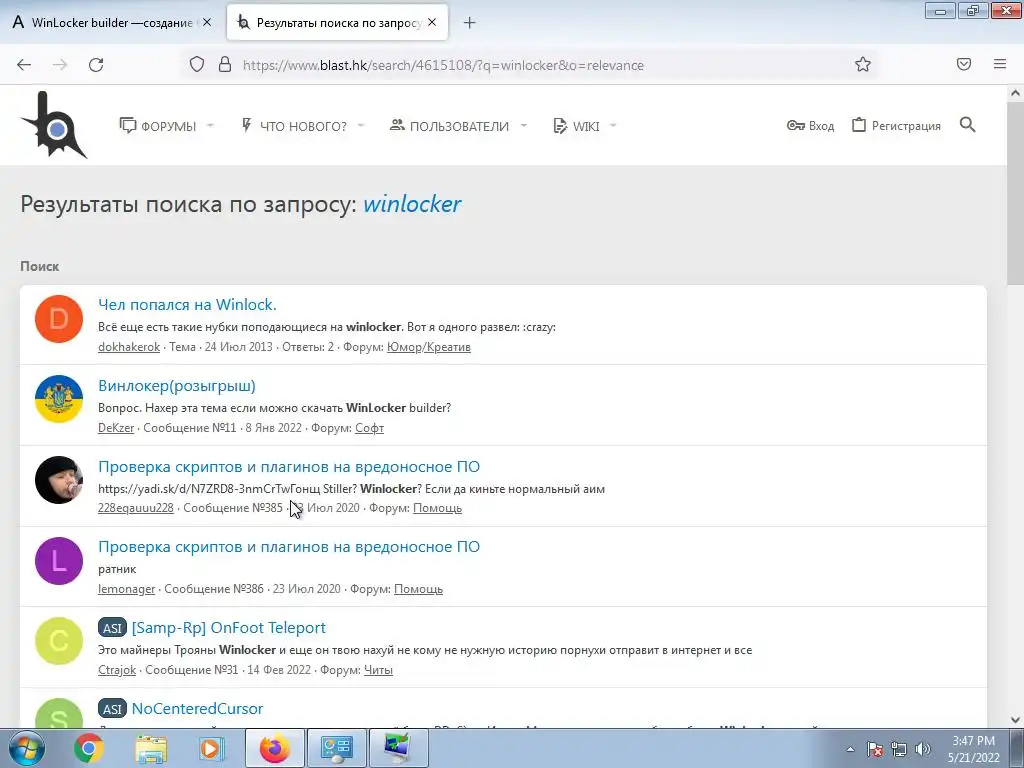Open the forum search magnifier
Image resolution: width=1024 pixels, height=768 pixels.
[967, 125]
